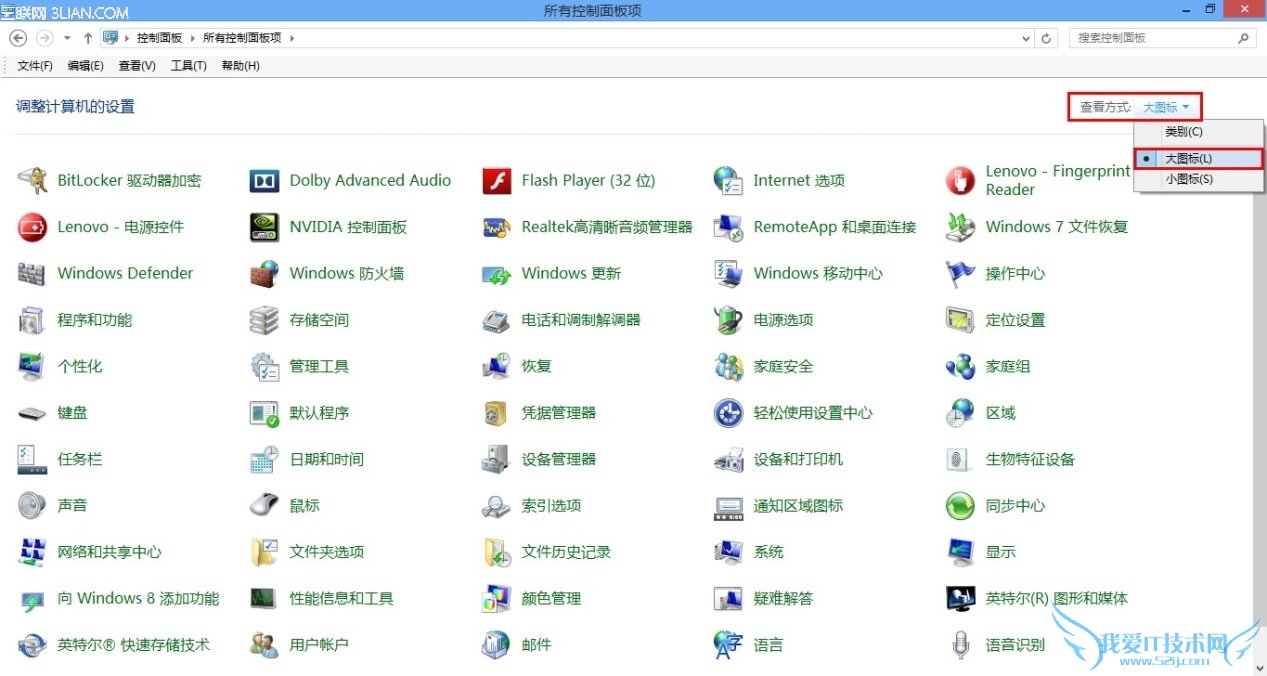
Task: Click the search magnifier icon
Action: [x=1244, y=38]
